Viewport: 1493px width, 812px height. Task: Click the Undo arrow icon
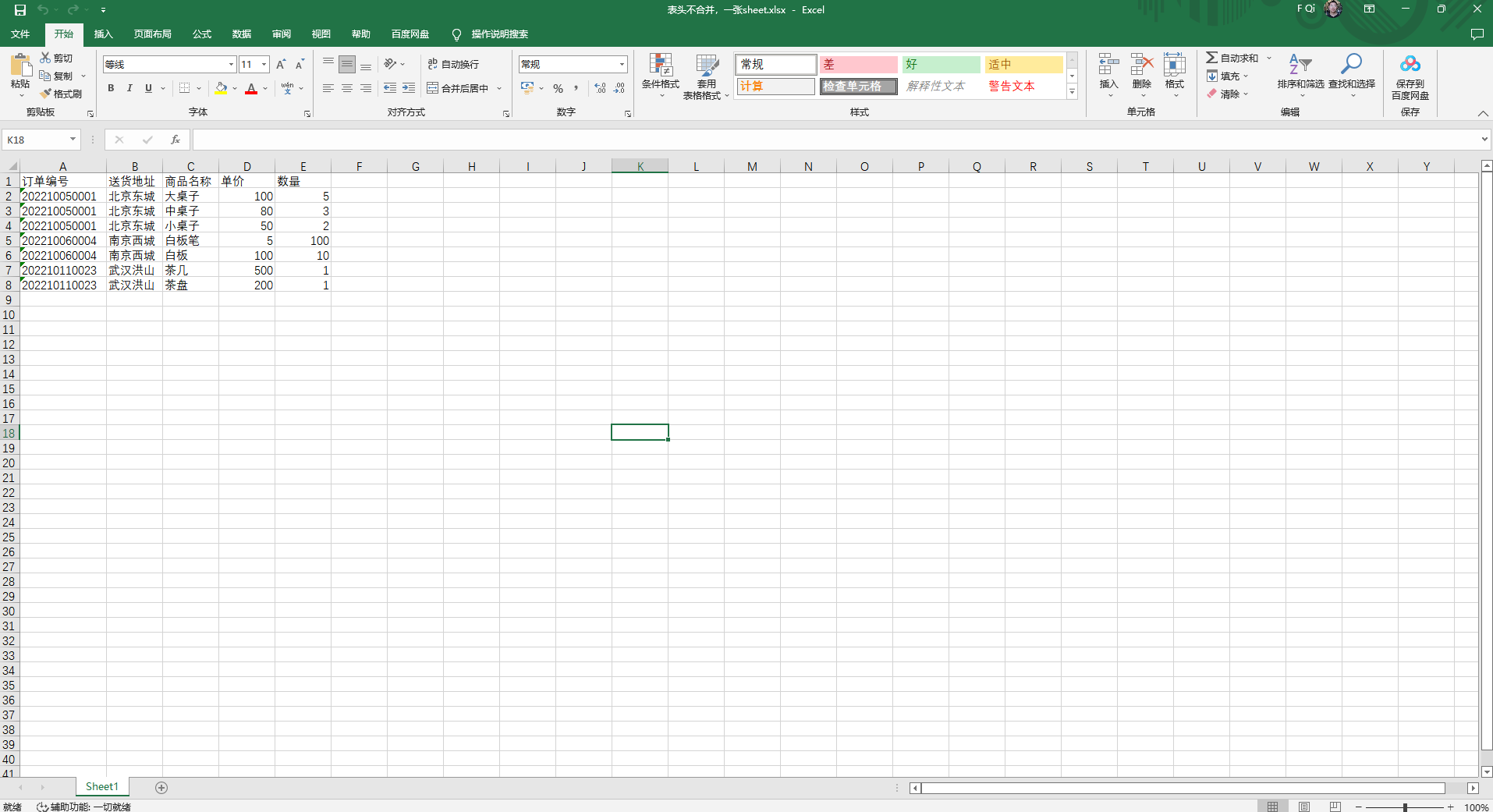point(43,10)
